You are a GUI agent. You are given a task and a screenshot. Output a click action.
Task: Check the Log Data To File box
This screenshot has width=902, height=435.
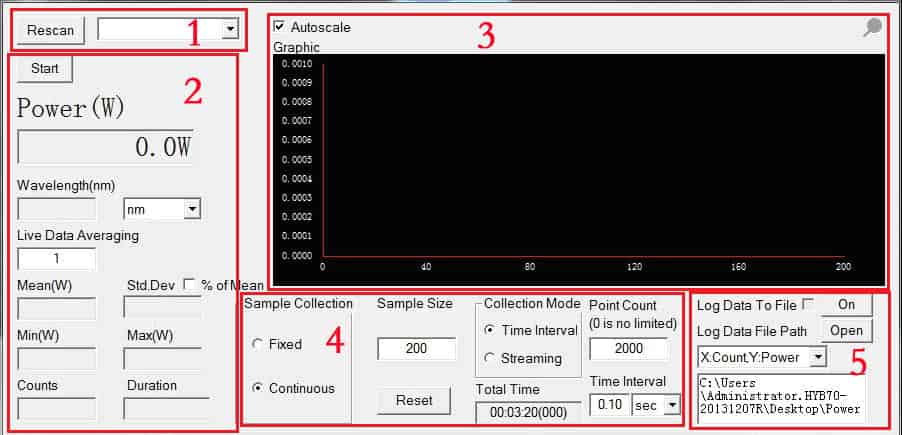808,304
